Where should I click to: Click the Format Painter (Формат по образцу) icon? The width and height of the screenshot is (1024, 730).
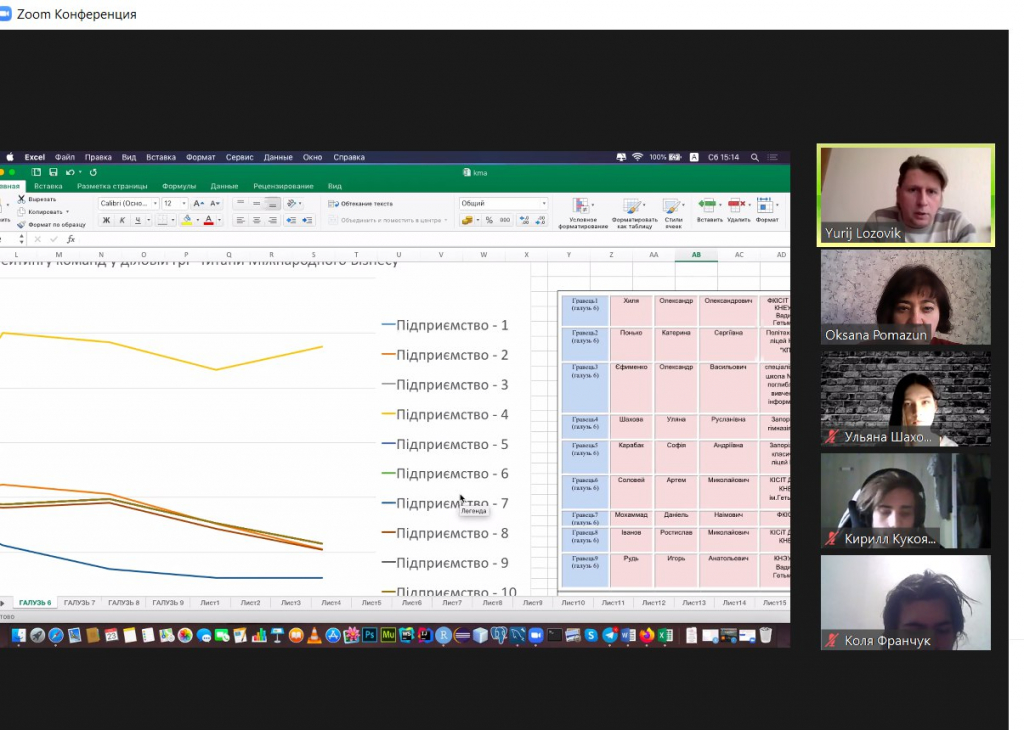click(x=21, y=224)
